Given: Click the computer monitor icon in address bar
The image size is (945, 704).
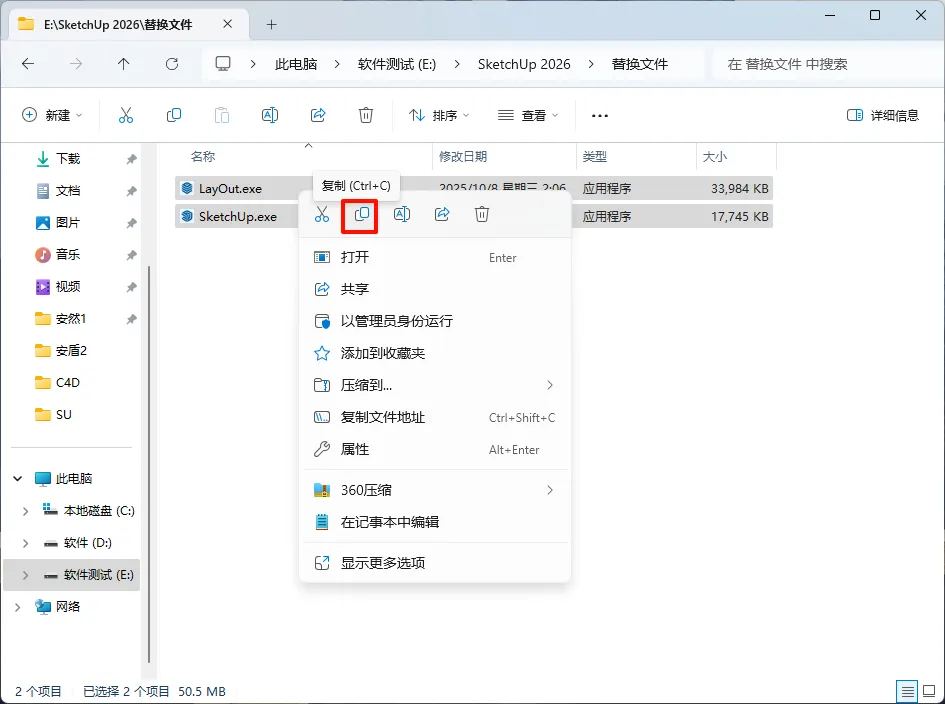Looking at the screenshot, I should 223,64.
